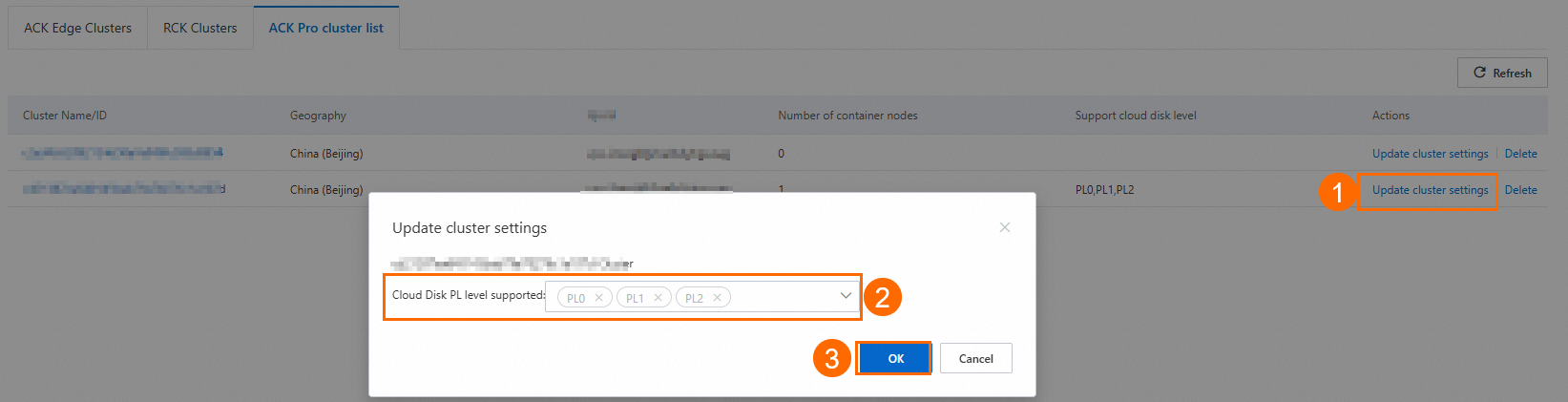The image size is (1568, 402).
Task: Remove the PL1 tag from selection
Action: pos(658,298)
